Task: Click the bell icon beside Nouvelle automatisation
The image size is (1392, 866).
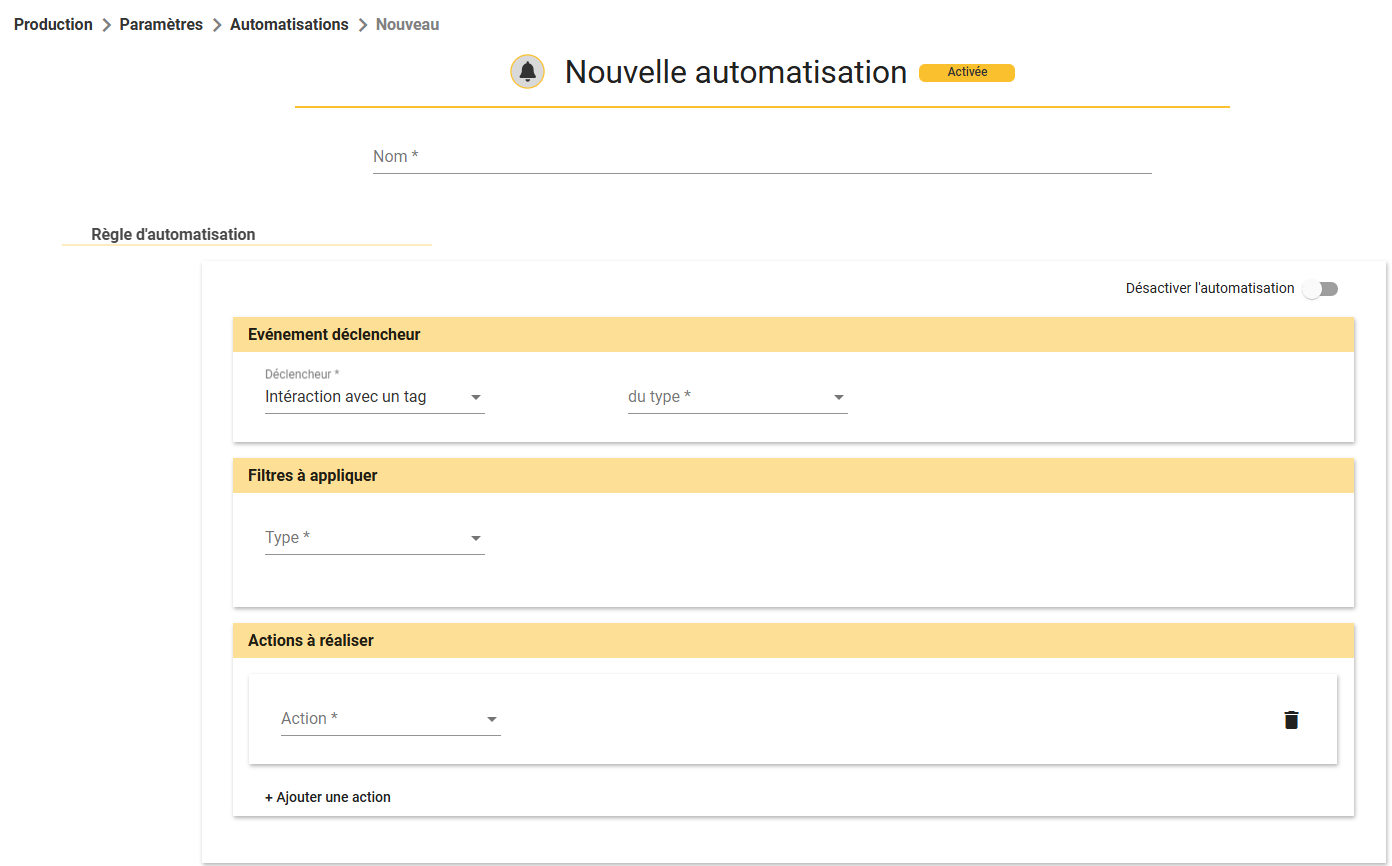Action: pos(527,72)
